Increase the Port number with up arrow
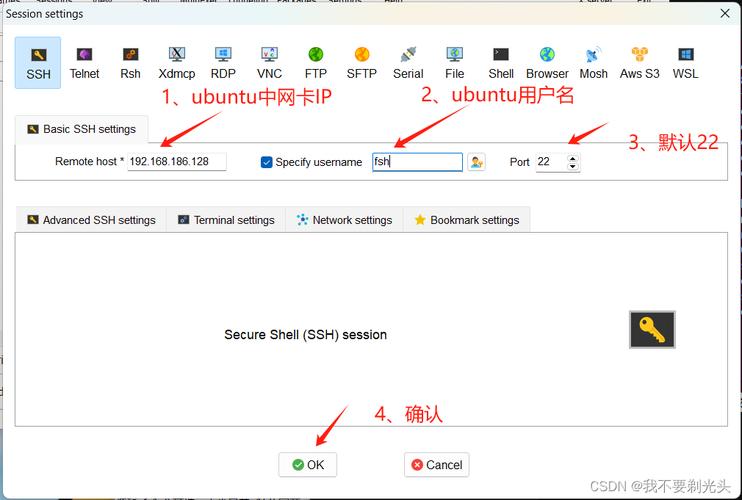 point(573,158)
